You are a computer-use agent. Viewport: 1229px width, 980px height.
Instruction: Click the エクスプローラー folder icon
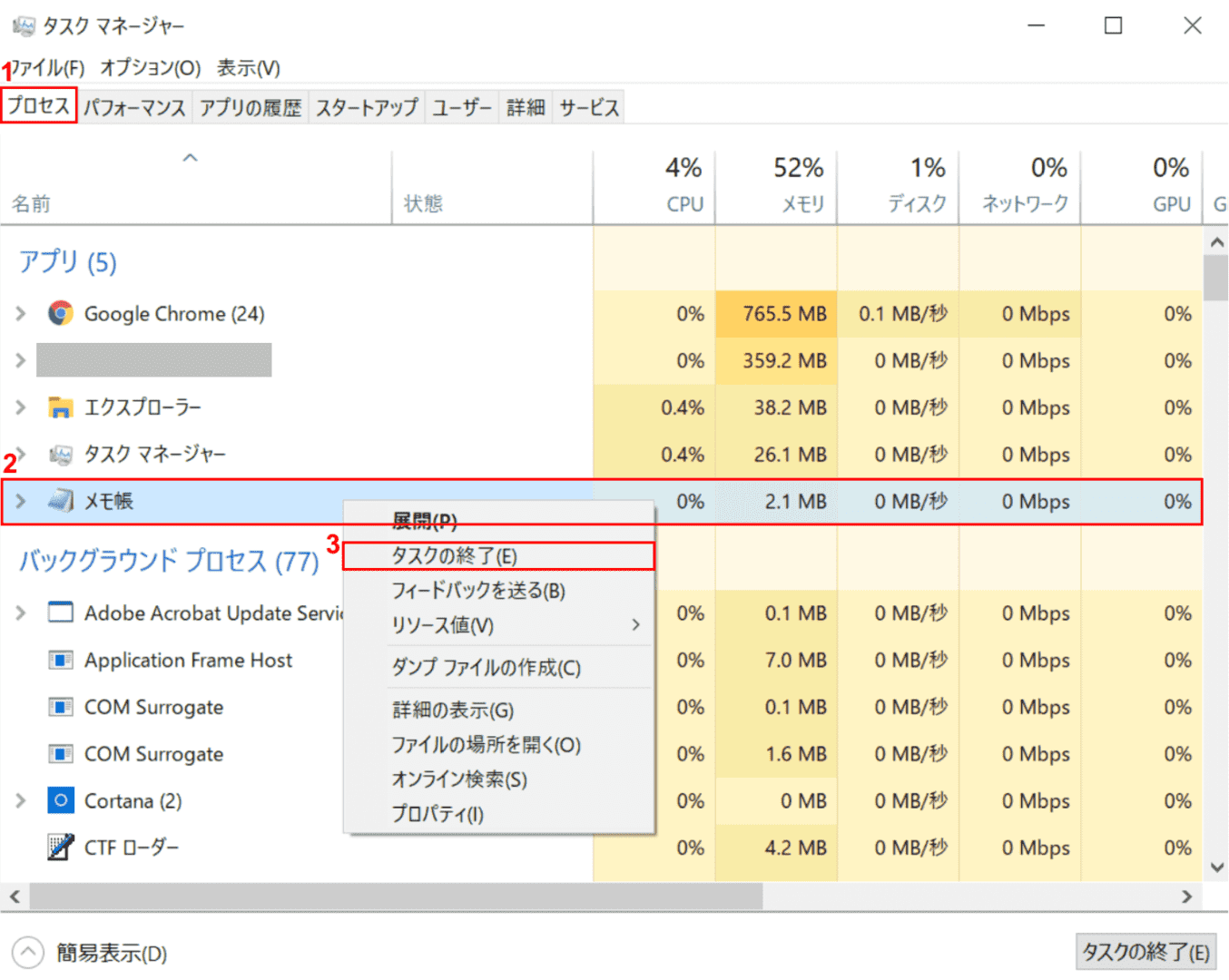point(61,407)
